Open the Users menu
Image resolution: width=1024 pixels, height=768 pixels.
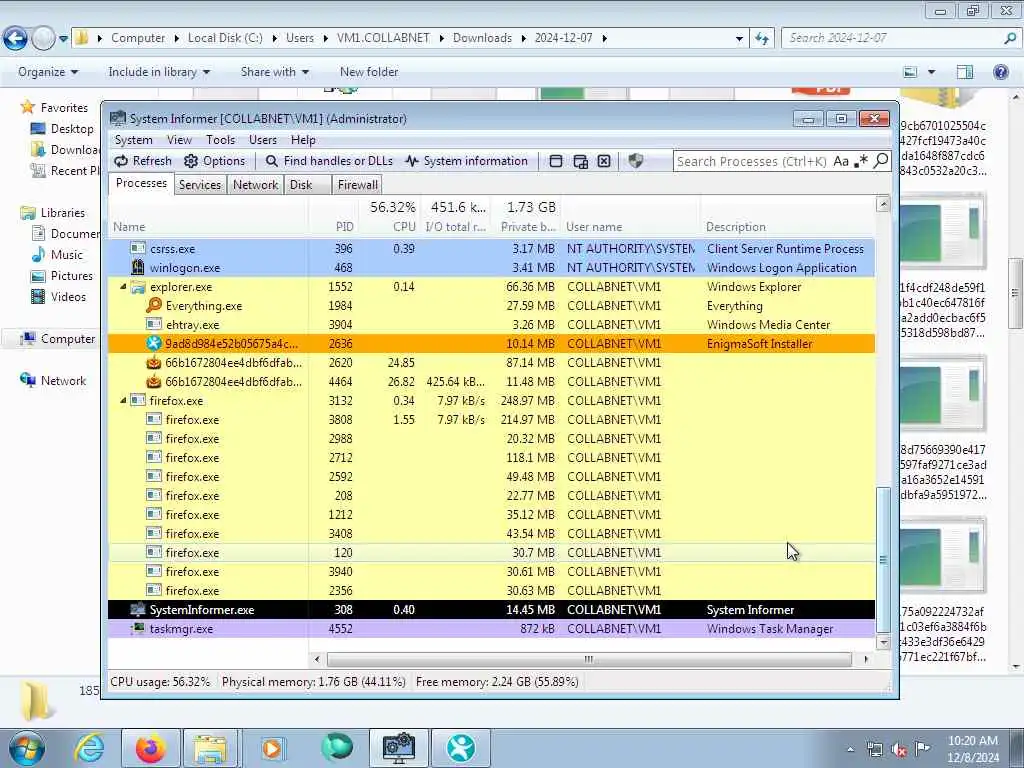click(263, 140)
